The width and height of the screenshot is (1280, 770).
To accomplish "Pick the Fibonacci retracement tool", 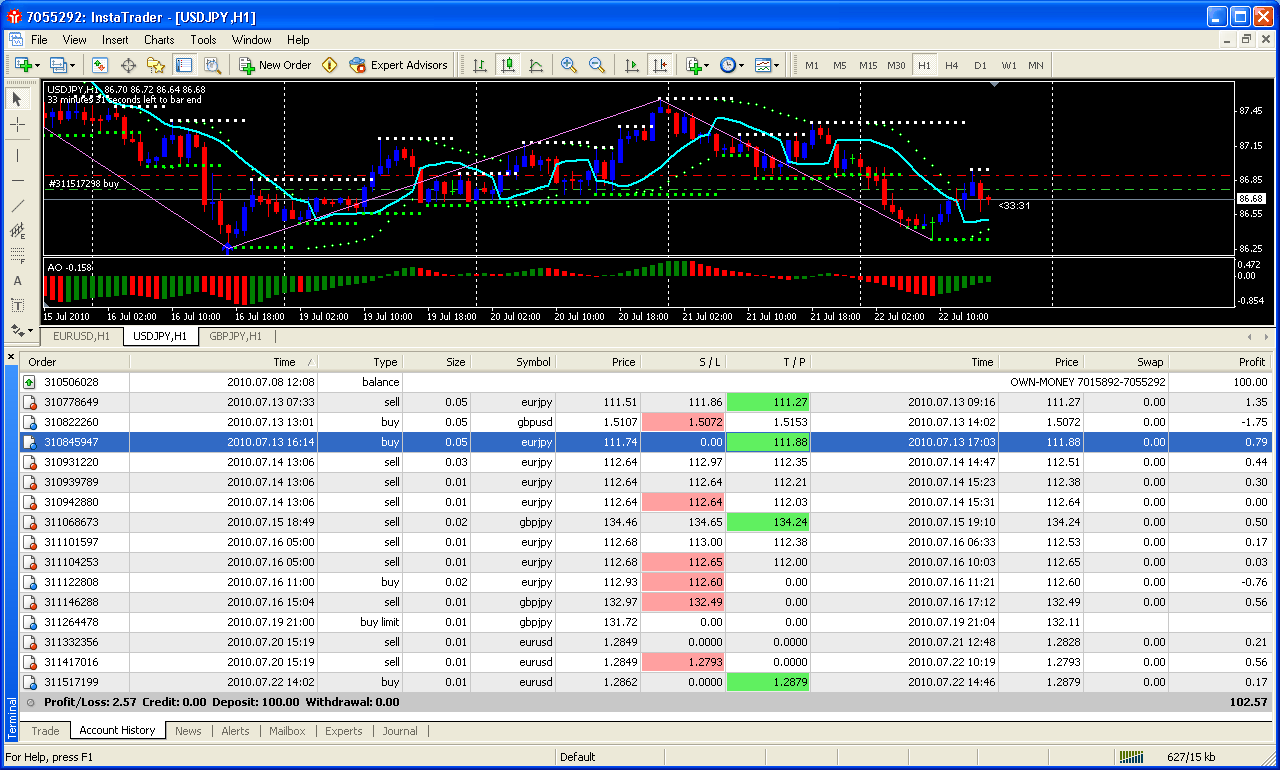I will tap(18, 256).
